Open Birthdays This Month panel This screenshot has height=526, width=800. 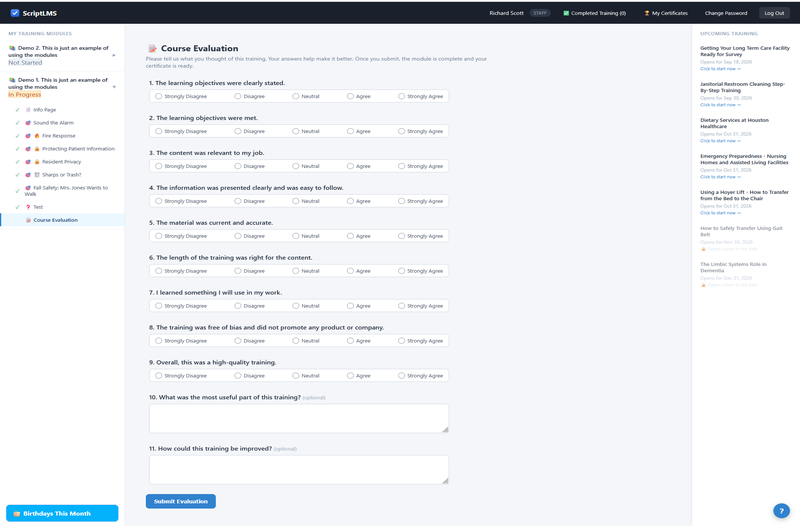coord(62,513)
